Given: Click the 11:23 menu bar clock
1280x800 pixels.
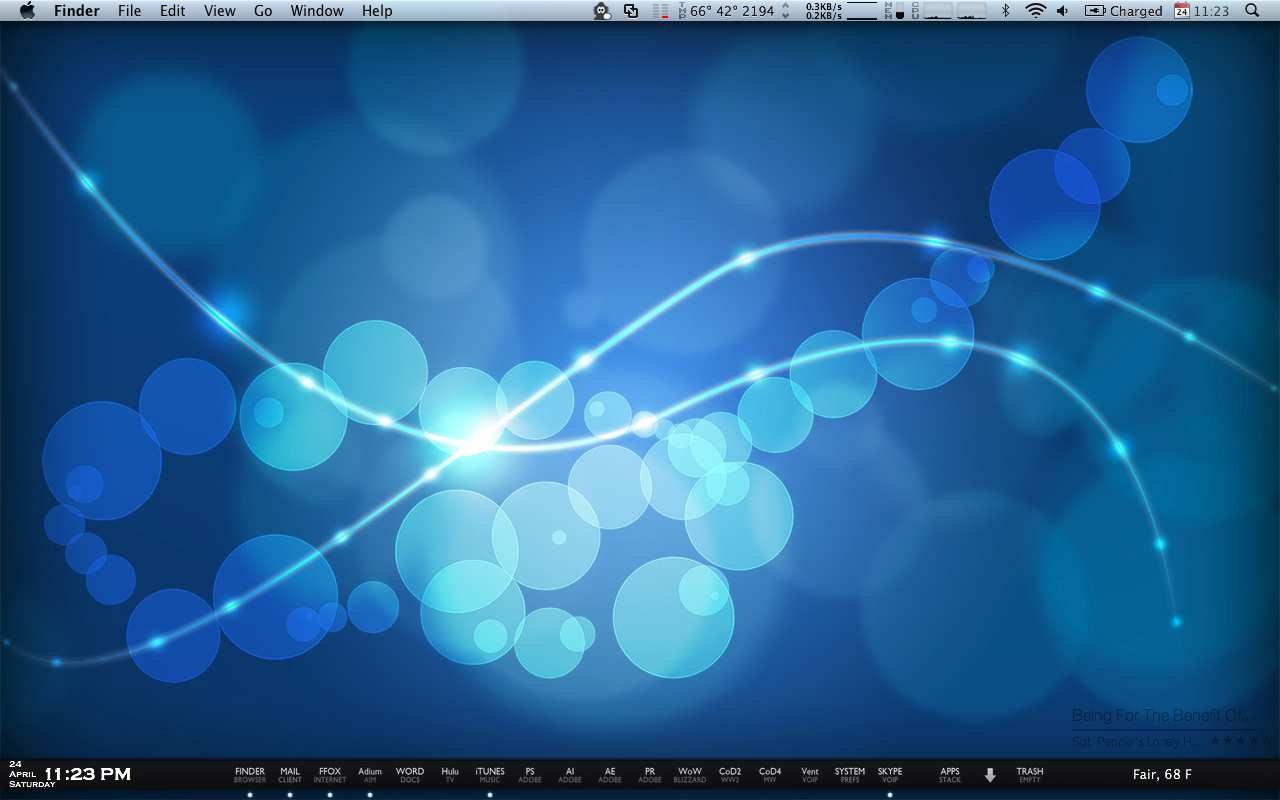Looking at the screenshot, I should [1211, 11].
